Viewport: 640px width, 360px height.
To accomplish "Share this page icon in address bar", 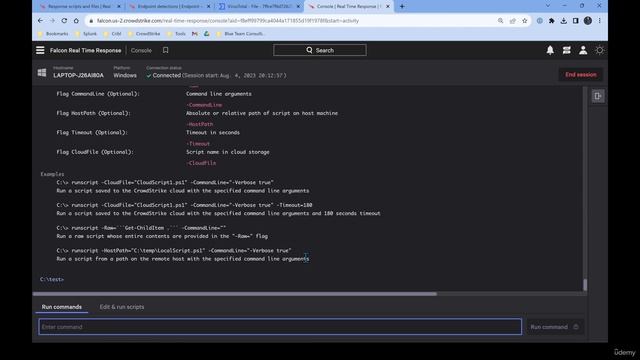I will tap(513, 20).
